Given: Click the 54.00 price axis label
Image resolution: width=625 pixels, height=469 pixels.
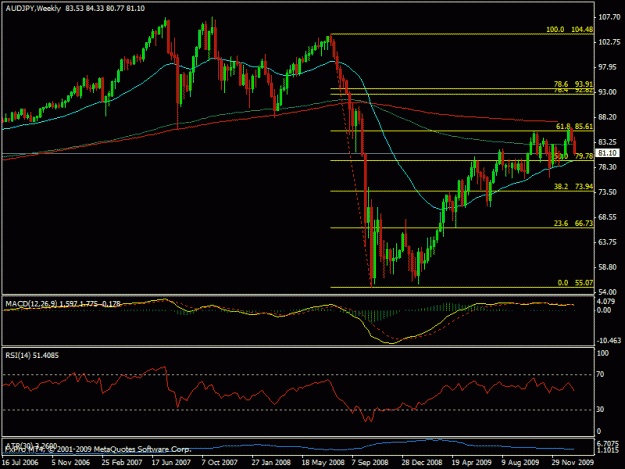Looking at the screenshot, I should (609, 292).
